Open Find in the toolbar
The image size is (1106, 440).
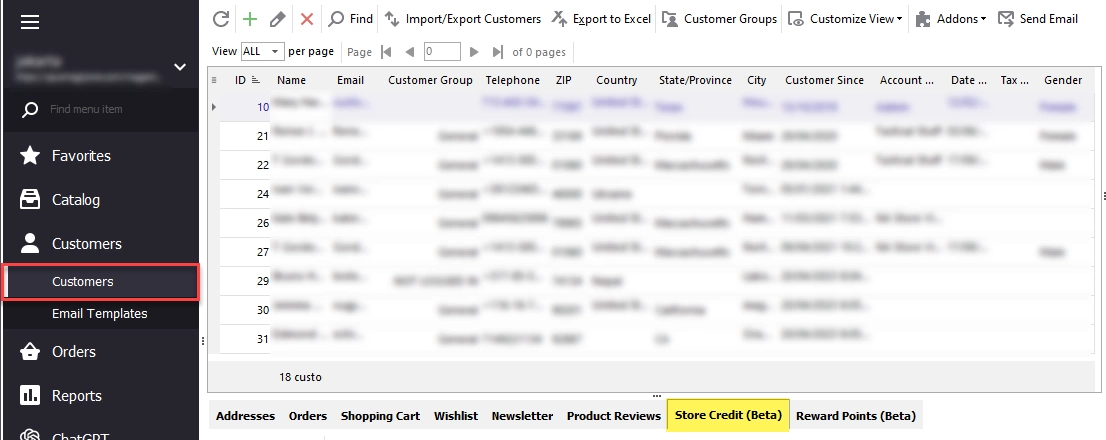point(351,19)
